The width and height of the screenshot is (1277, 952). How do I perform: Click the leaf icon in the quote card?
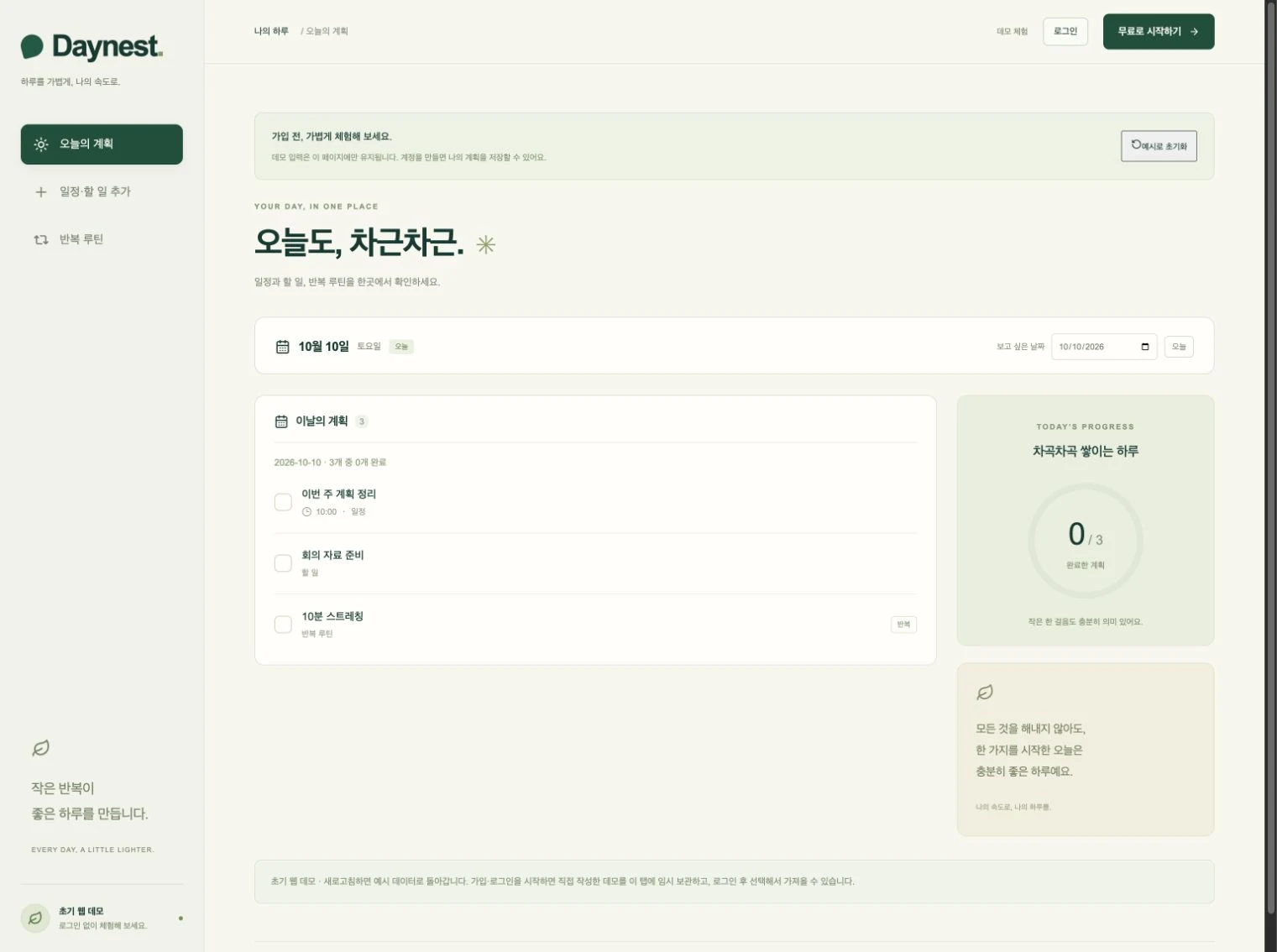click(x=985, y=693)
